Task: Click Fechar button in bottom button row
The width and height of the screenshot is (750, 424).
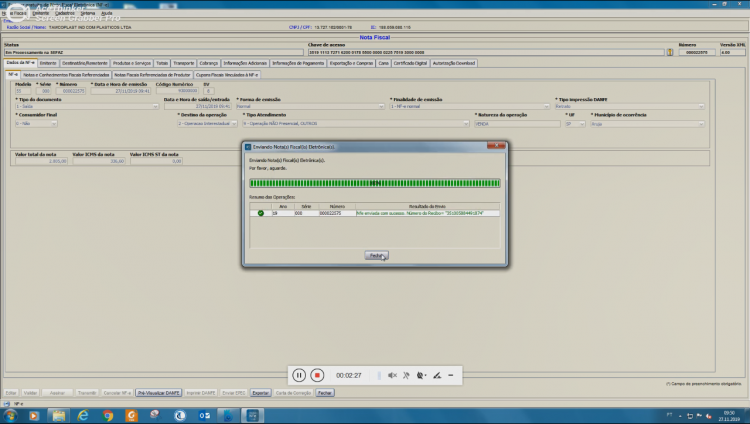Action: (x=325, y=393)
